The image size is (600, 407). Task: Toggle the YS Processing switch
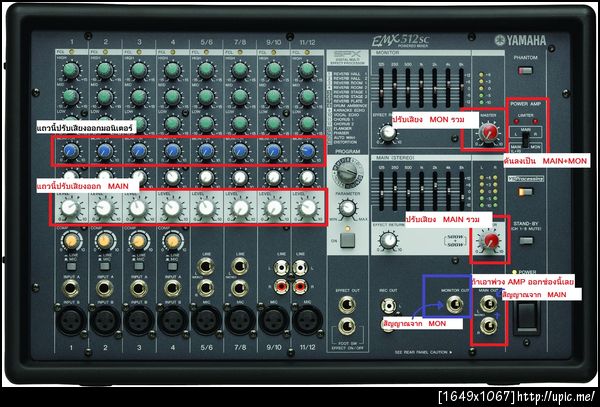(x=526, y=191)
